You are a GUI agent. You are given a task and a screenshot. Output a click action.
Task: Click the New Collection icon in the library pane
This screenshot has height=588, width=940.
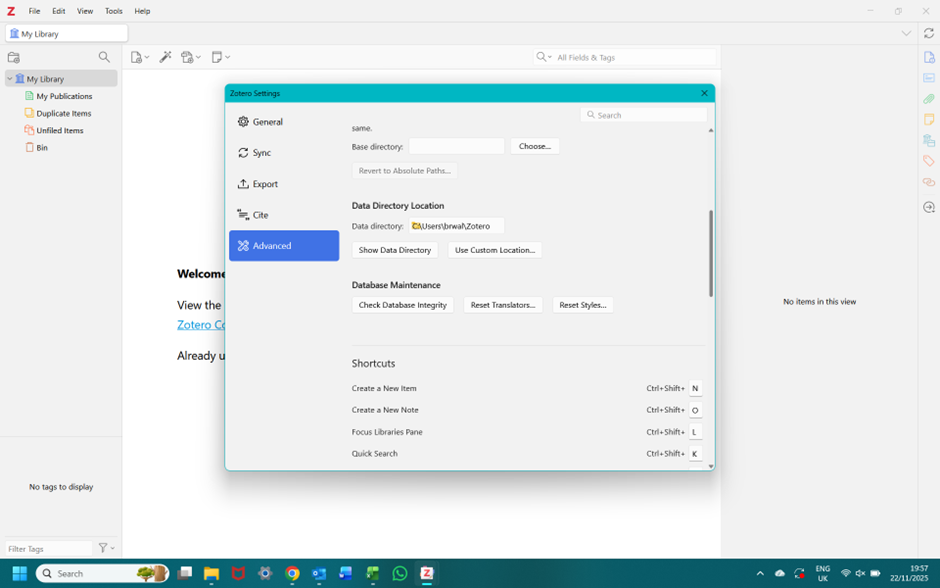tap(14, 58)
